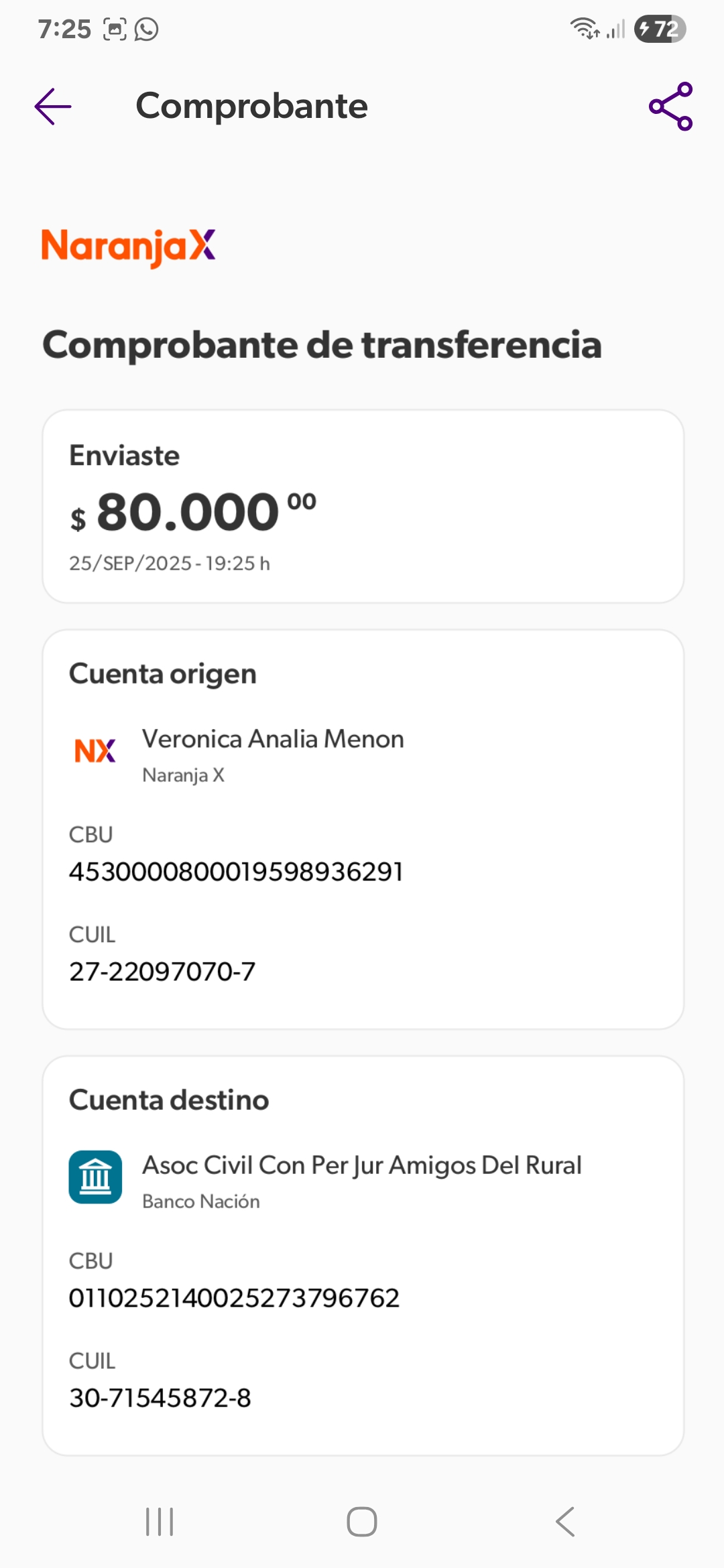The width and height of the screenshot is (724, 1568).
Task: Tap the share icon
Action: click(x=670, y=107)
